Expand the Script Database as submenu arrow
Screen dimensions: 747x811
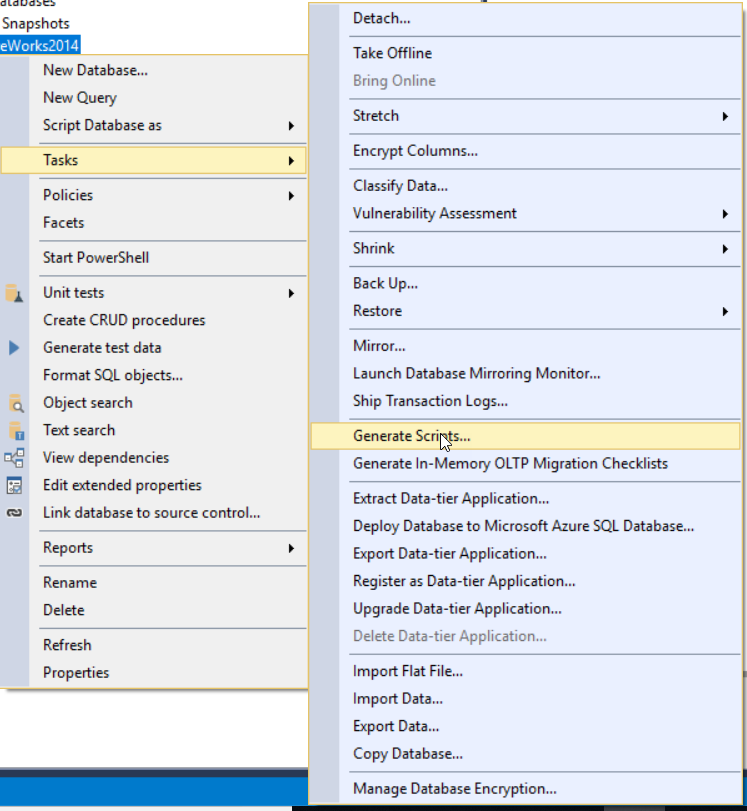click(291, 126)
